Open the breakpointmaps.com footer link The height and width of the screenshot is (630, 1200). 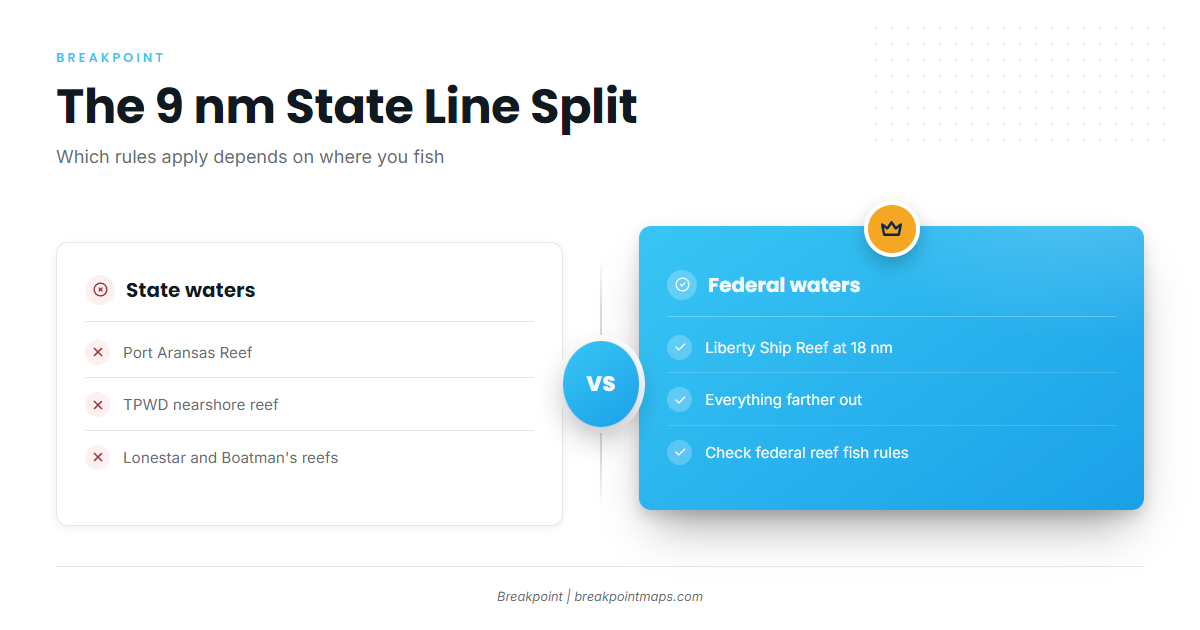638,596
